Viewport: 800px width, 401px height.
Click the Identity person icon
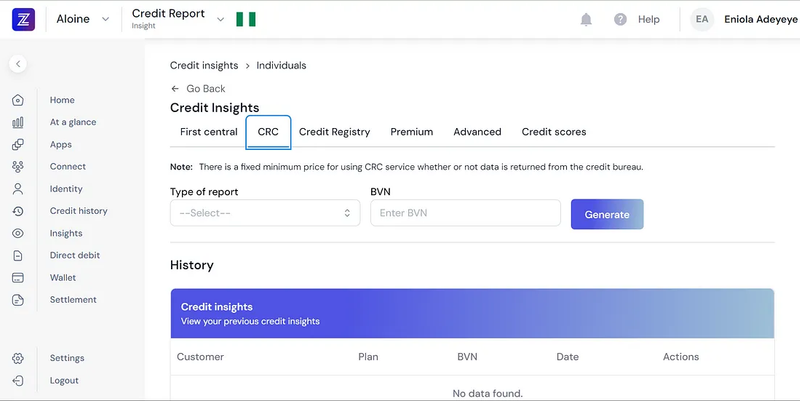(x=18, y=189)
